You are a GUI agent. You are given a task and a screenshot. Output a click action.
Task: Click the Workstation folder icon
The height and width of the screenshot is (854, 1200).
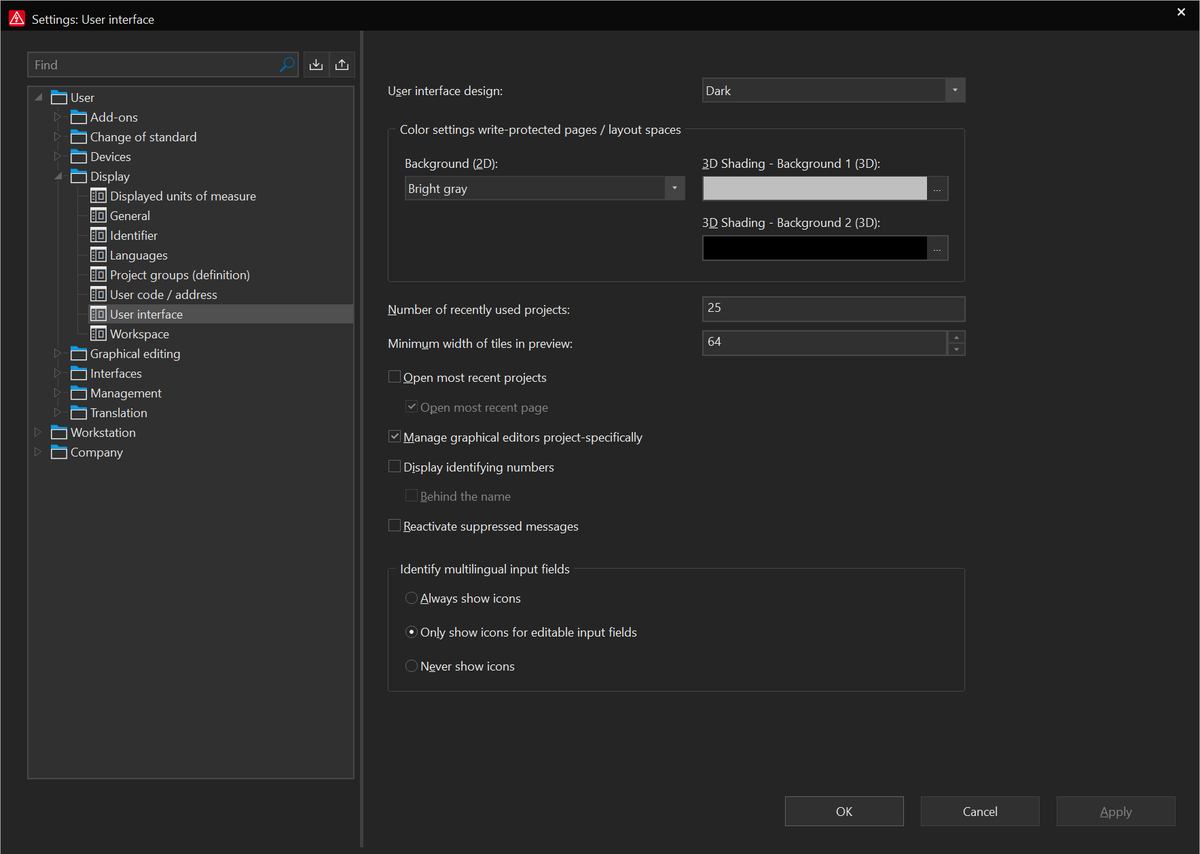59,433
